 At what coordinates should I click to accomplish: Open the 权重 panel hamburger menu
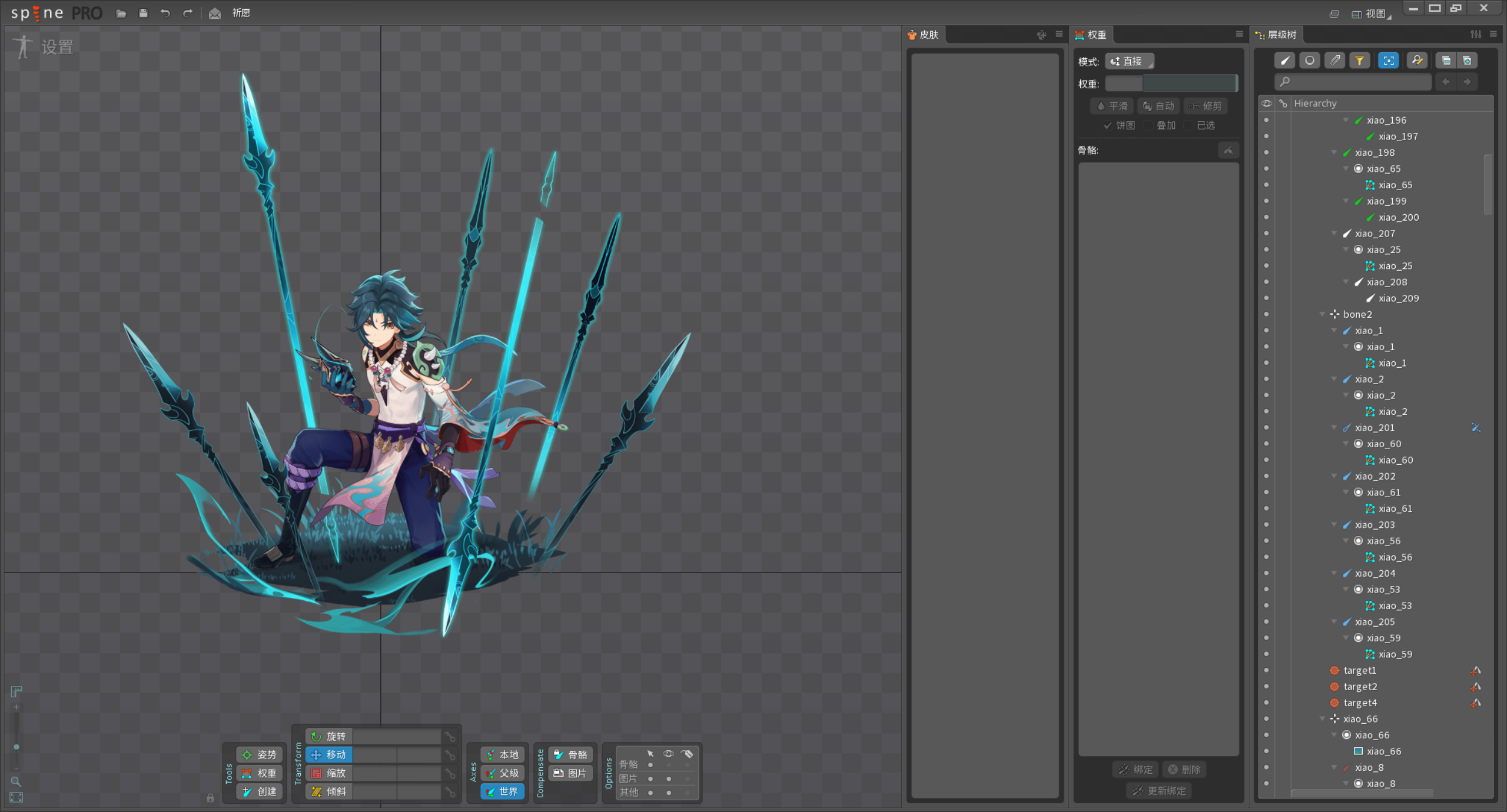click(1239, 34)
